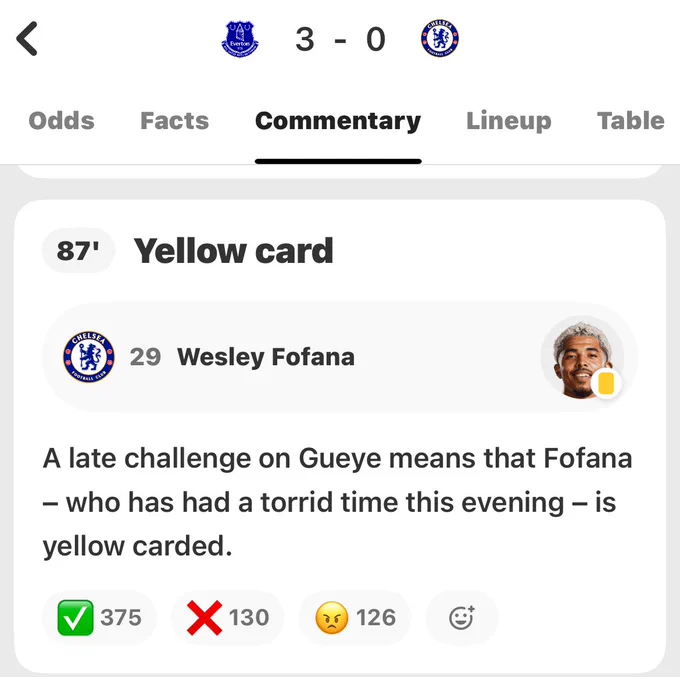Screen dimensions: 680x677
Task: Open the add reaction smiley picker
Action: (462, 618)
